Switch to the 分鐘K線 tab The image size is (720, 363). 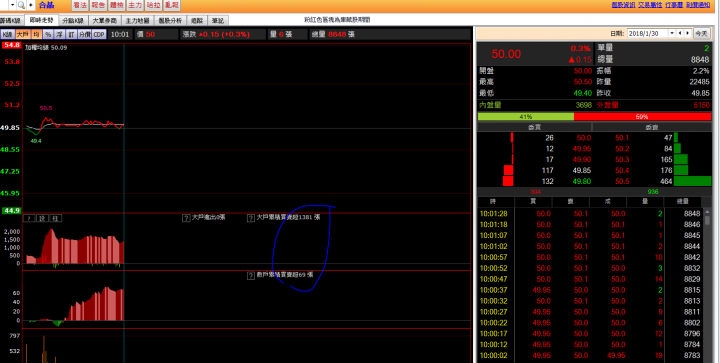pyautogui.click(x=73, y=21)
